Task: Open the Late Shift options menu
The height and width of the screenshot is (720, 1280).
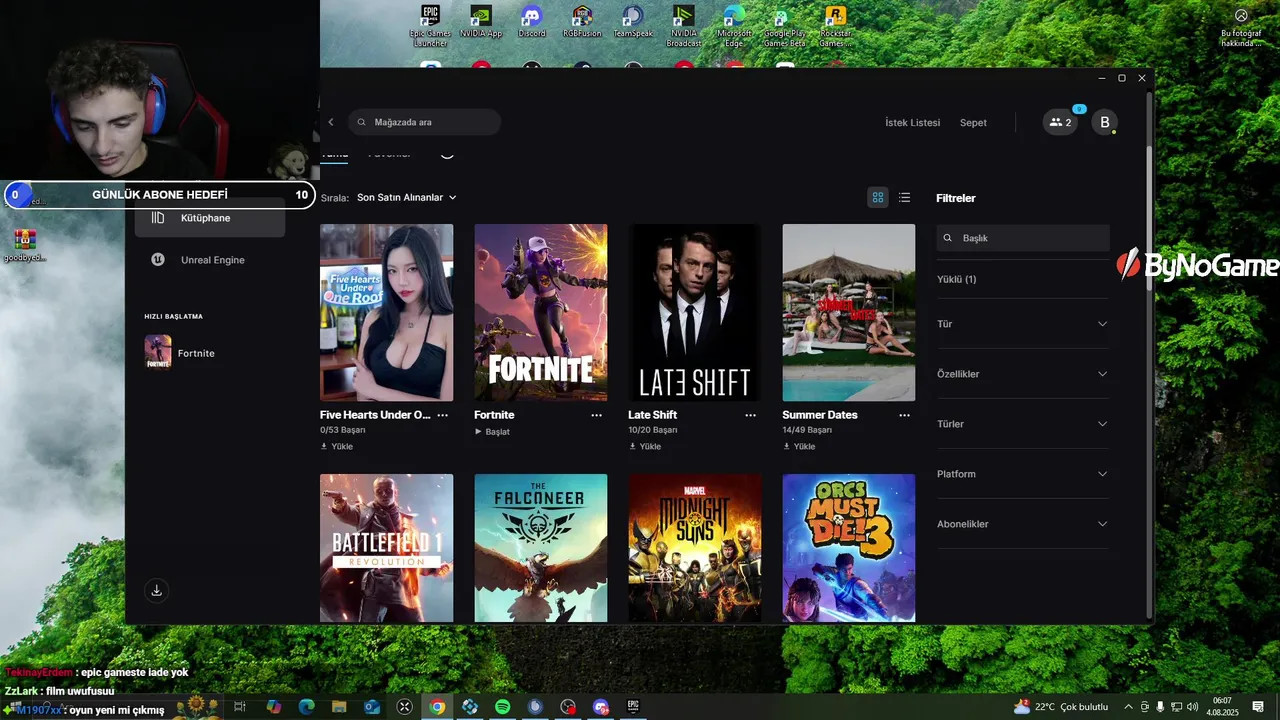Action: pyautogui.click(x=751, y=415)
